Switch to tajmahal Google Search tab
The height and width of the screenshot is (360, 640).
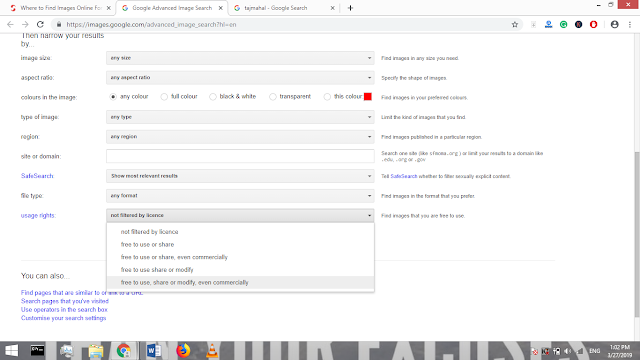[x=284, y=8]
